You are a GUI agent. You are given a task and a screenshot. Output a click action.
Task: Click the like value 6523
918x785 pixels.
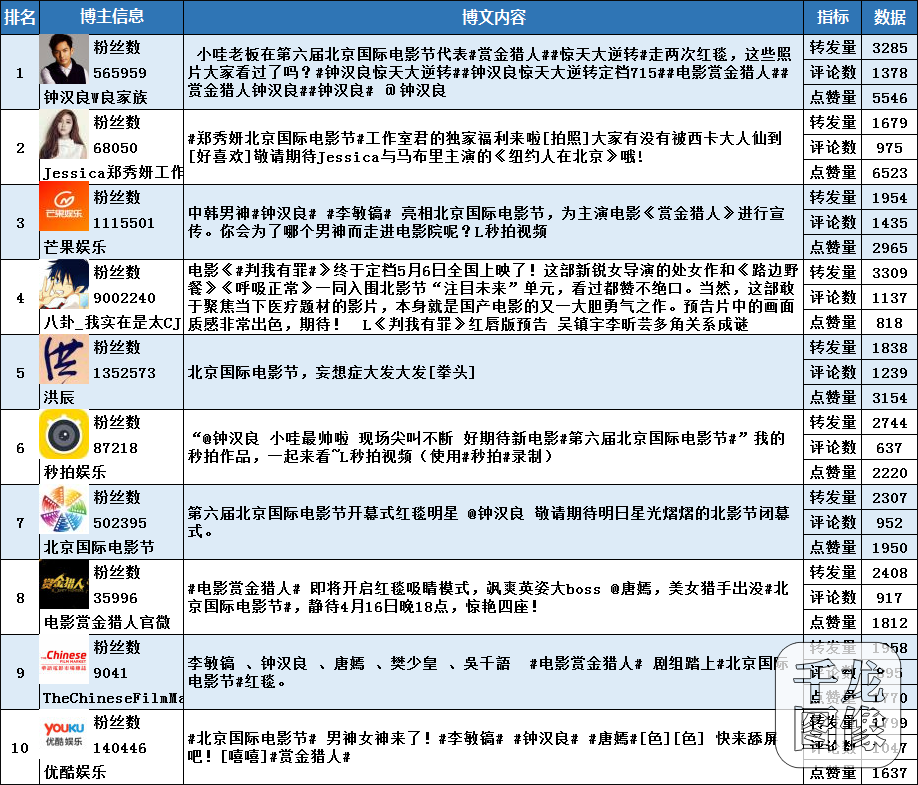[x=889, y=173]
